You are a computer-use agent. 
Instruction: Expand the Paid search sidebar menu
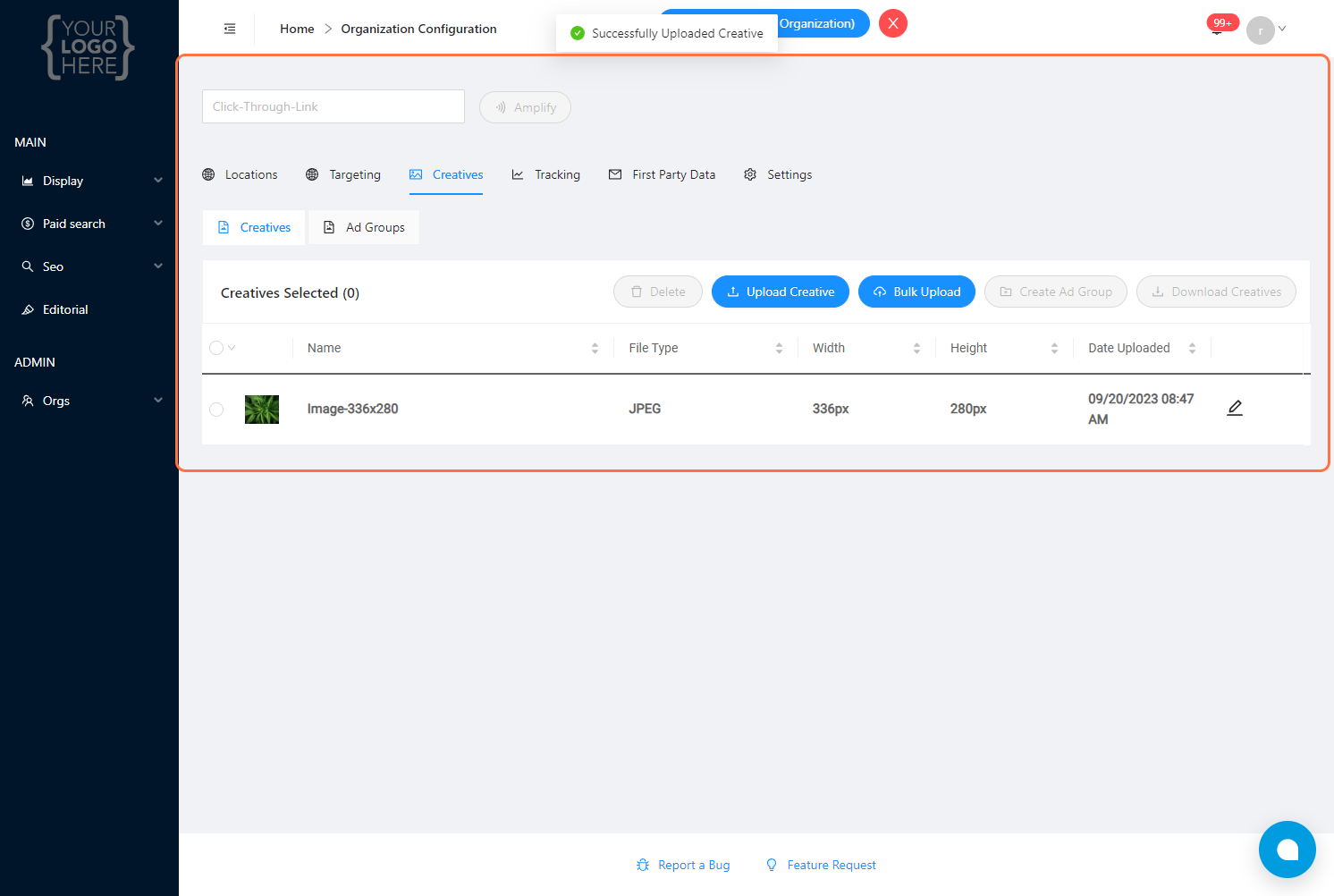tap(158, 224)
